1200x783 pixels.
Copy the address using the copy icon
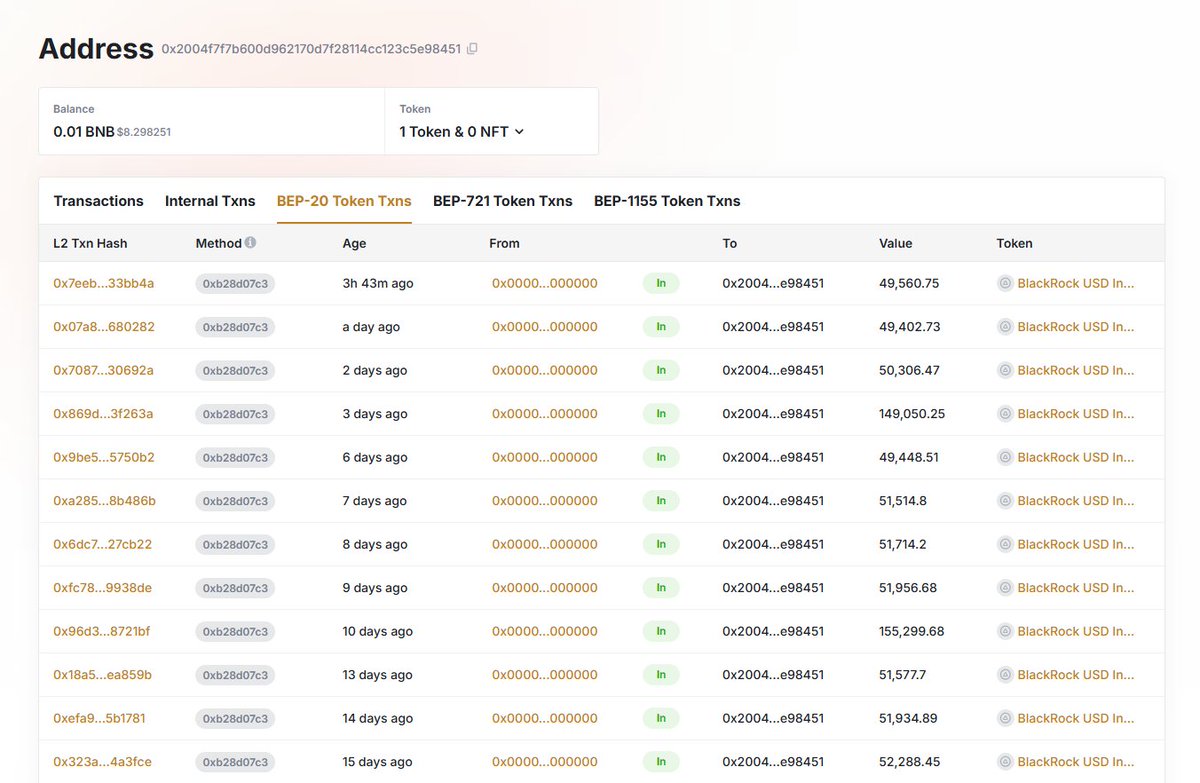[x=473, y=47]
